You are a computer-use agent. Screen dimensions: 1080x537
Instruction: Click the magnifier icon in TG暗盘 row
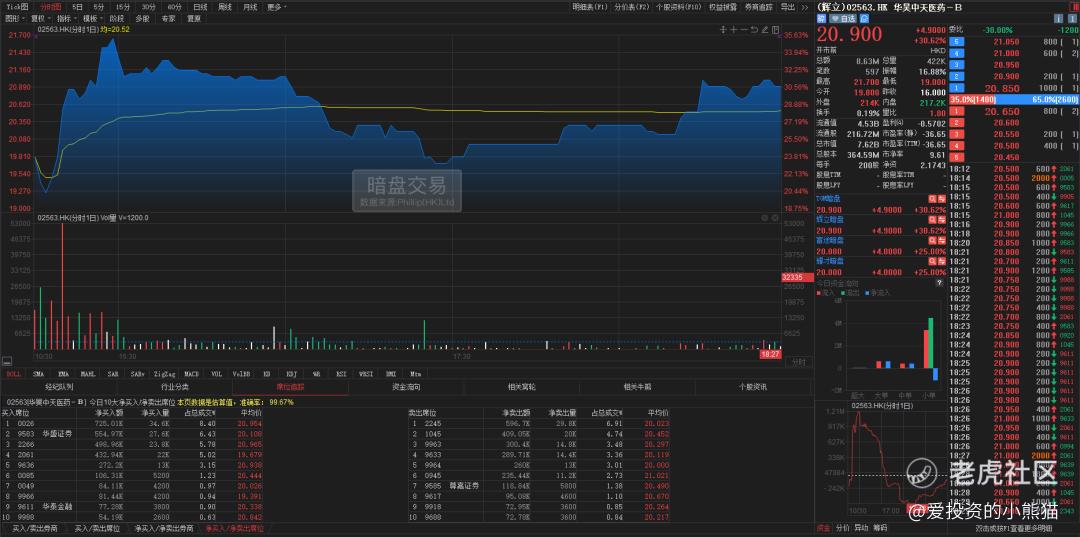[x=933, y=200]
